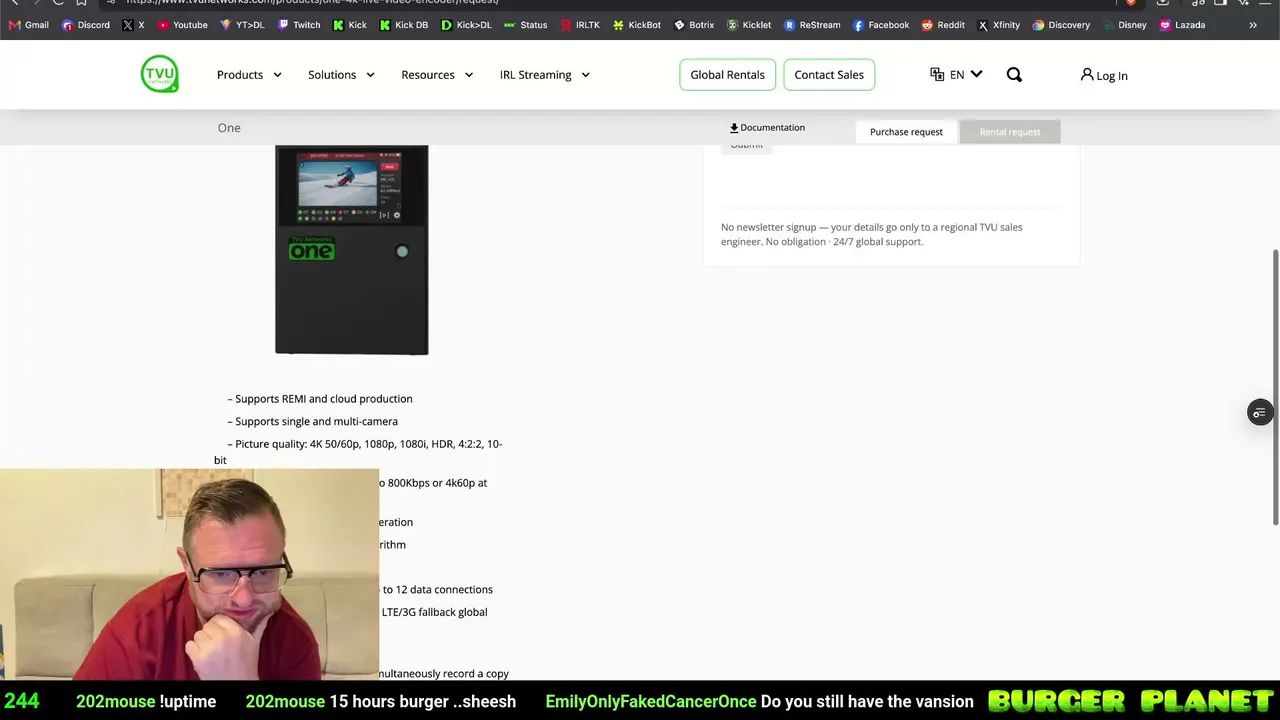Open the Botrix bookmark

(x=693, y=25)
